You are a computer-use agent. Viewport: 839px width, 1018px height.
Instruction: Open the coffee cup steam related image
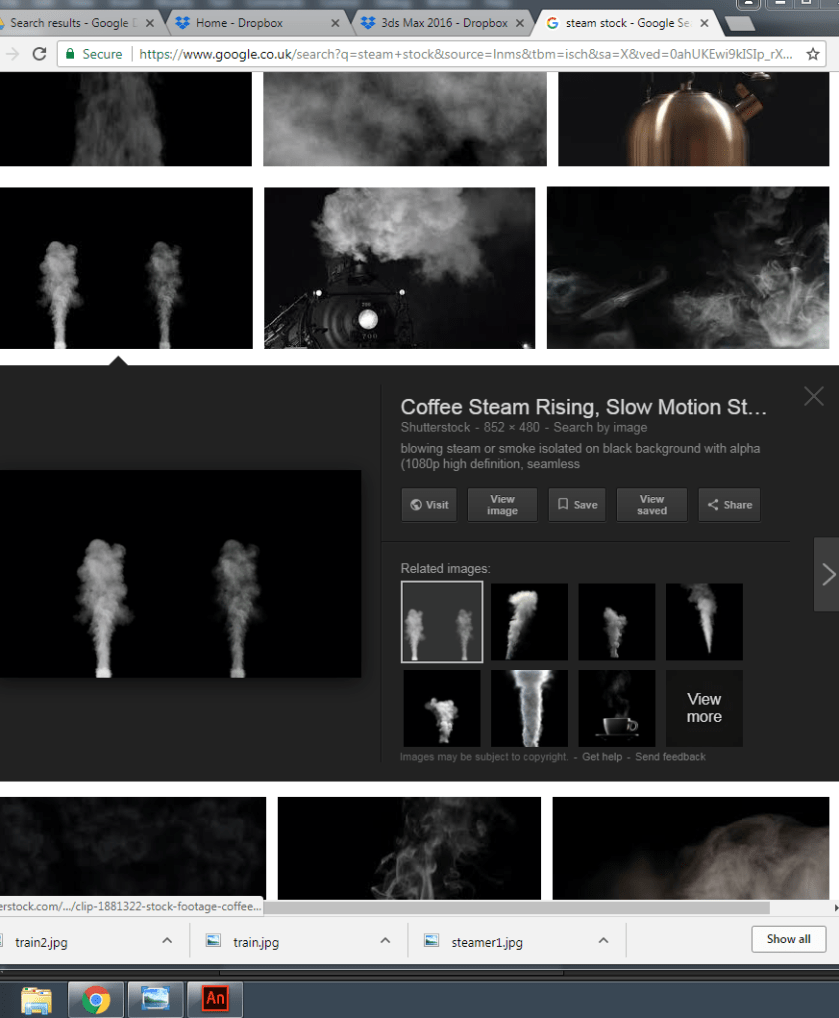(x=617, y=708)
